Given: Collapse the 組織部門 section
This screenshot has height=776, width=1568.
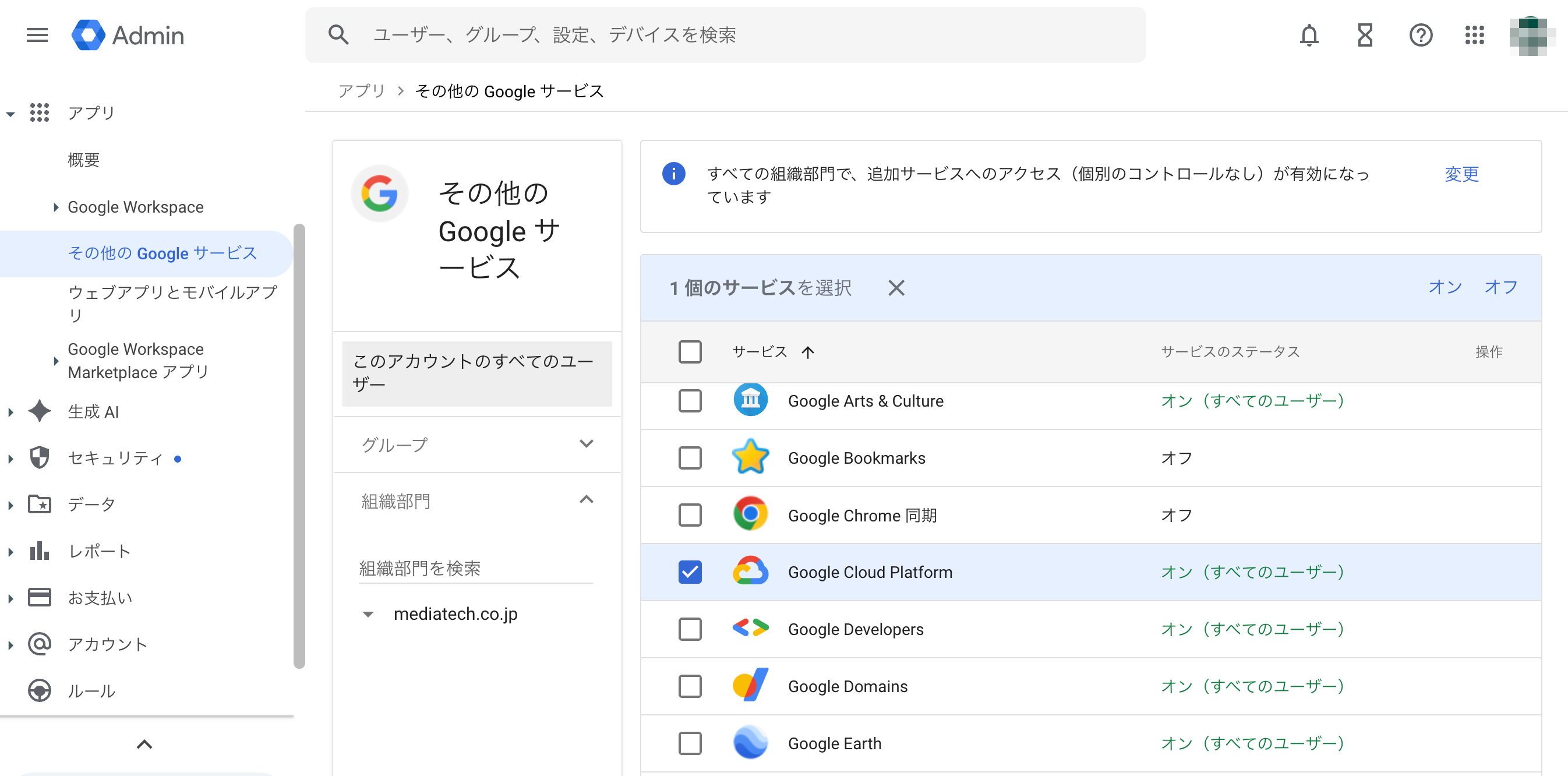Looking at the screenshot, I should pos(585,500).
